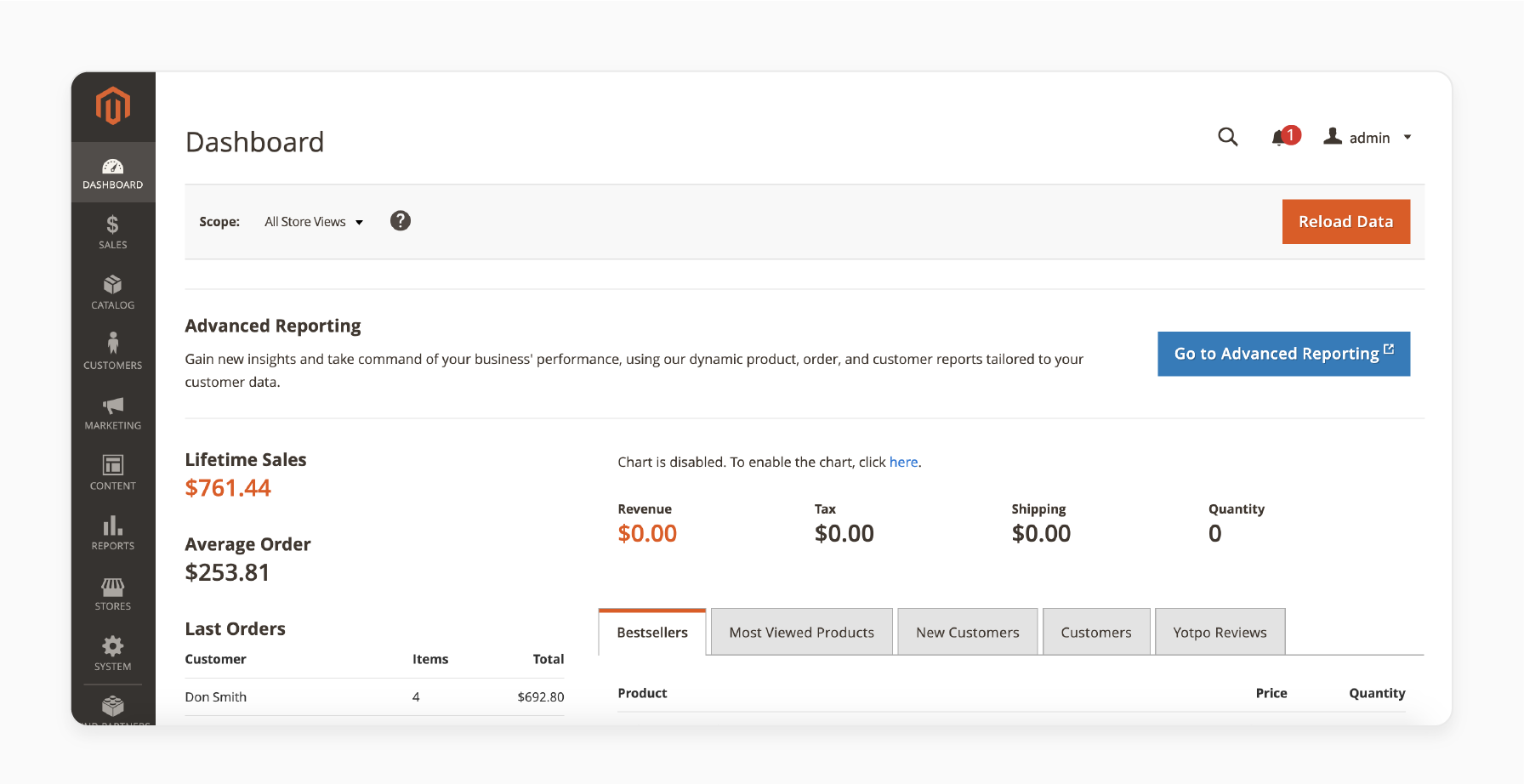Open the Sales menu
The height and width of the screenshot is (784, 1524).
coord(113,232)
